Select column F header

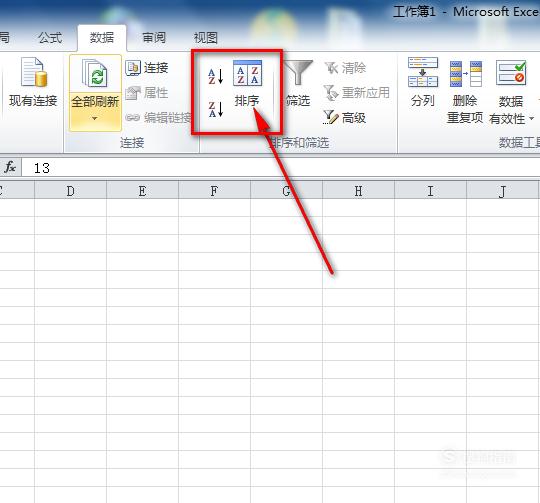pyautogui.click(x=215, y=190)
